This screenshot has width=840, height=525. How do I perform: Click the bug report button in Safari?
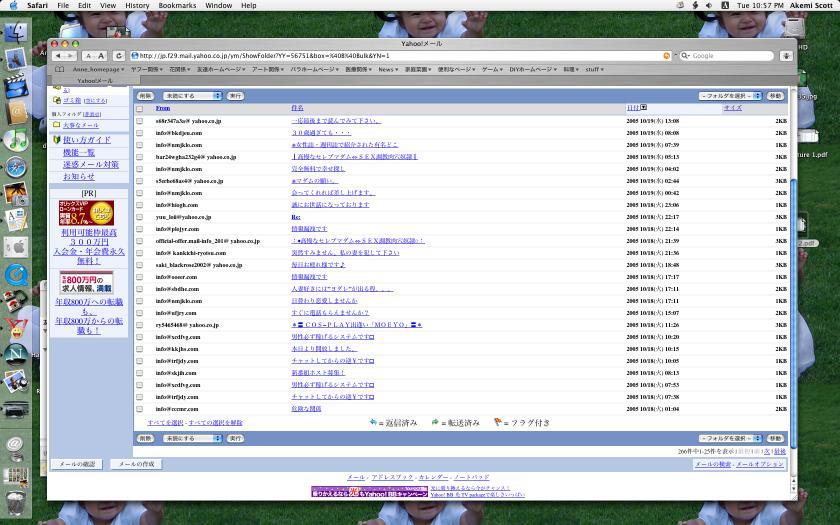click(x=786, y=56)
